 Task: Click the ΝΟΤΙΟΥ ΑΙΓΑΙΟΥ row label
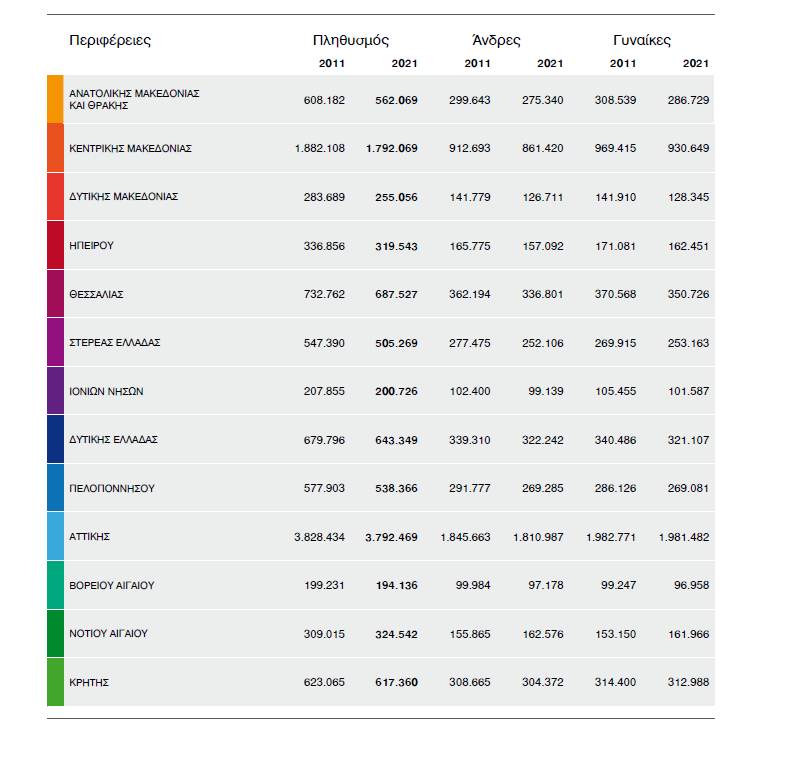coord(111,634)
